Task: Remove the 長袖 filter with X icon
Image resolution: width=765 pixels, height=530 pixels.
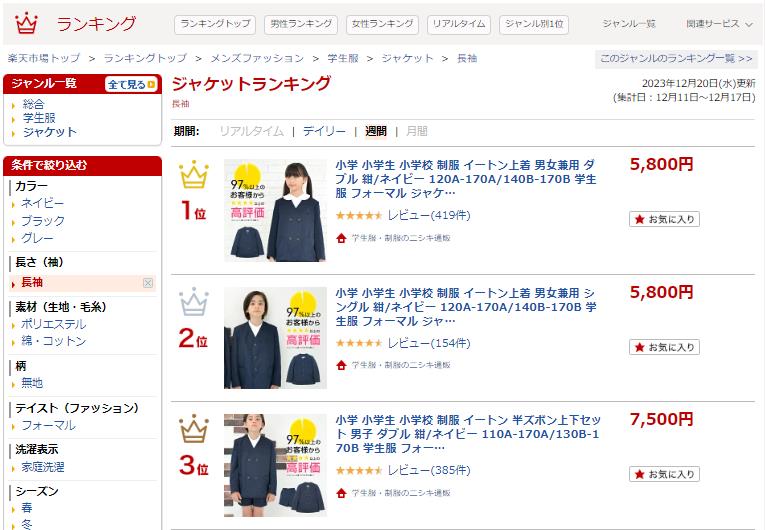Action: click(148, 283)
